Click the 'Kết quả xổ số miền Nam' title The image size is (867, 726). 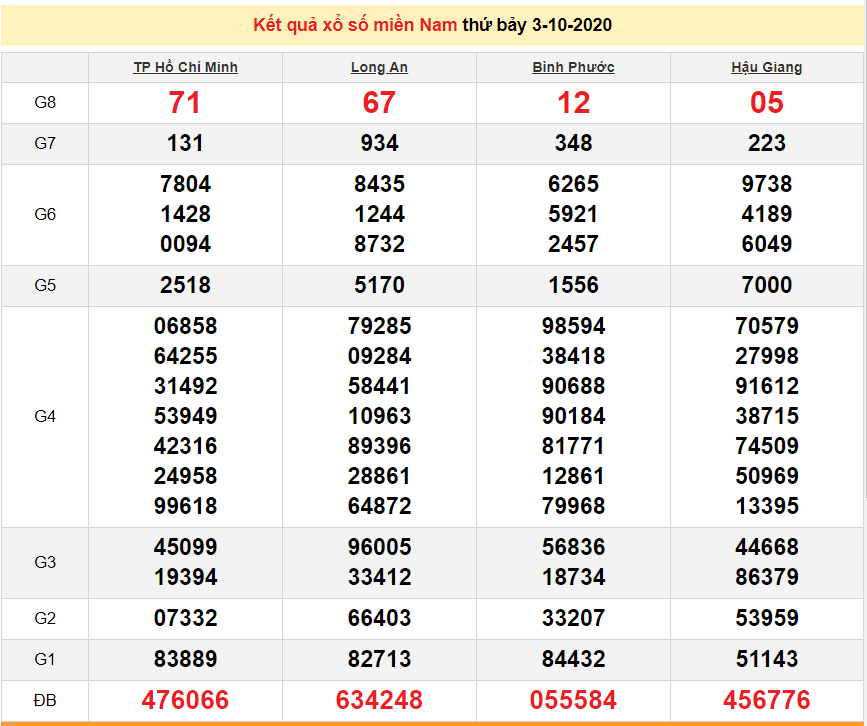click(x=356, y=24)
